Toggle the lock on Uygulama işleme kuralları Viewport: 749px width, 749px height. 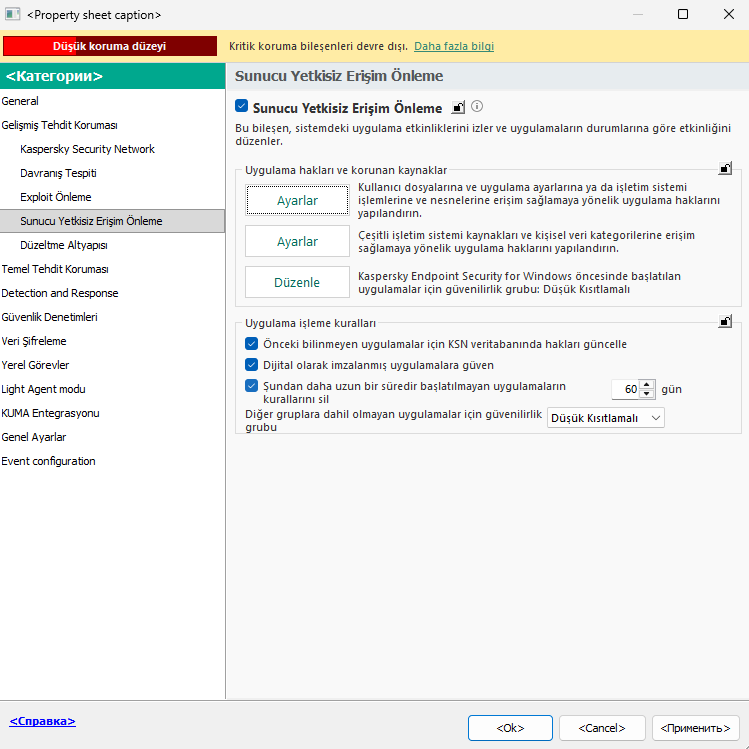click(725, 321)
